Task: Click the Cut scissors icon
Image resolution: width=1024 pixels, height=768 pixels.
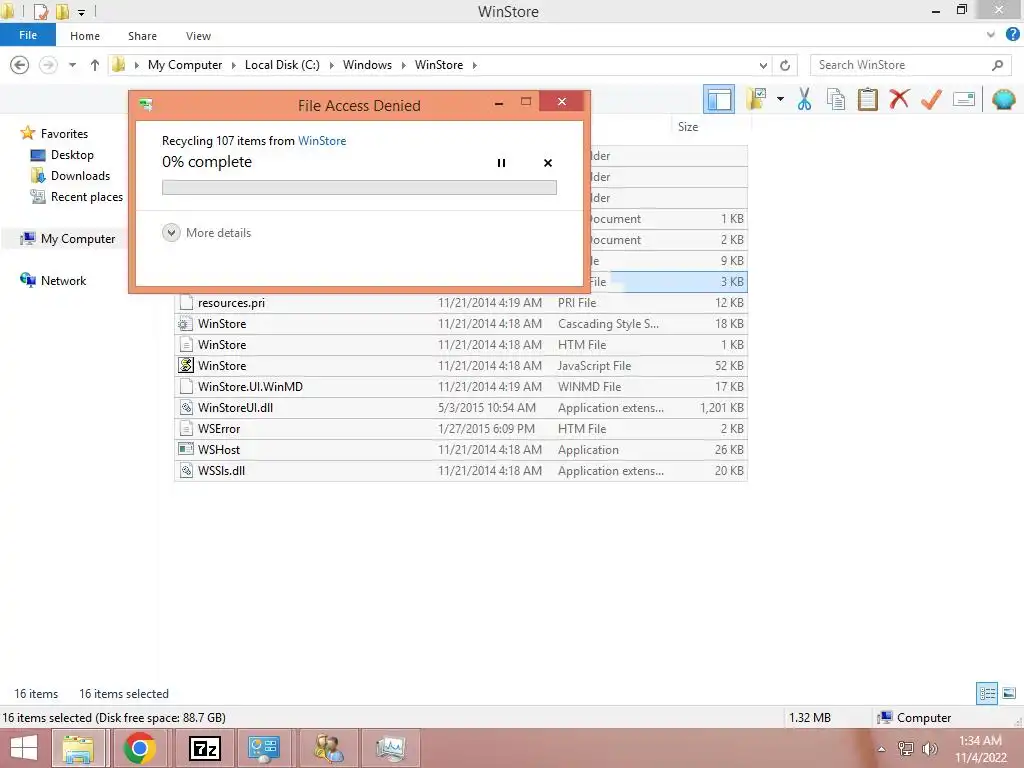Action: click(x=805, y=100)
